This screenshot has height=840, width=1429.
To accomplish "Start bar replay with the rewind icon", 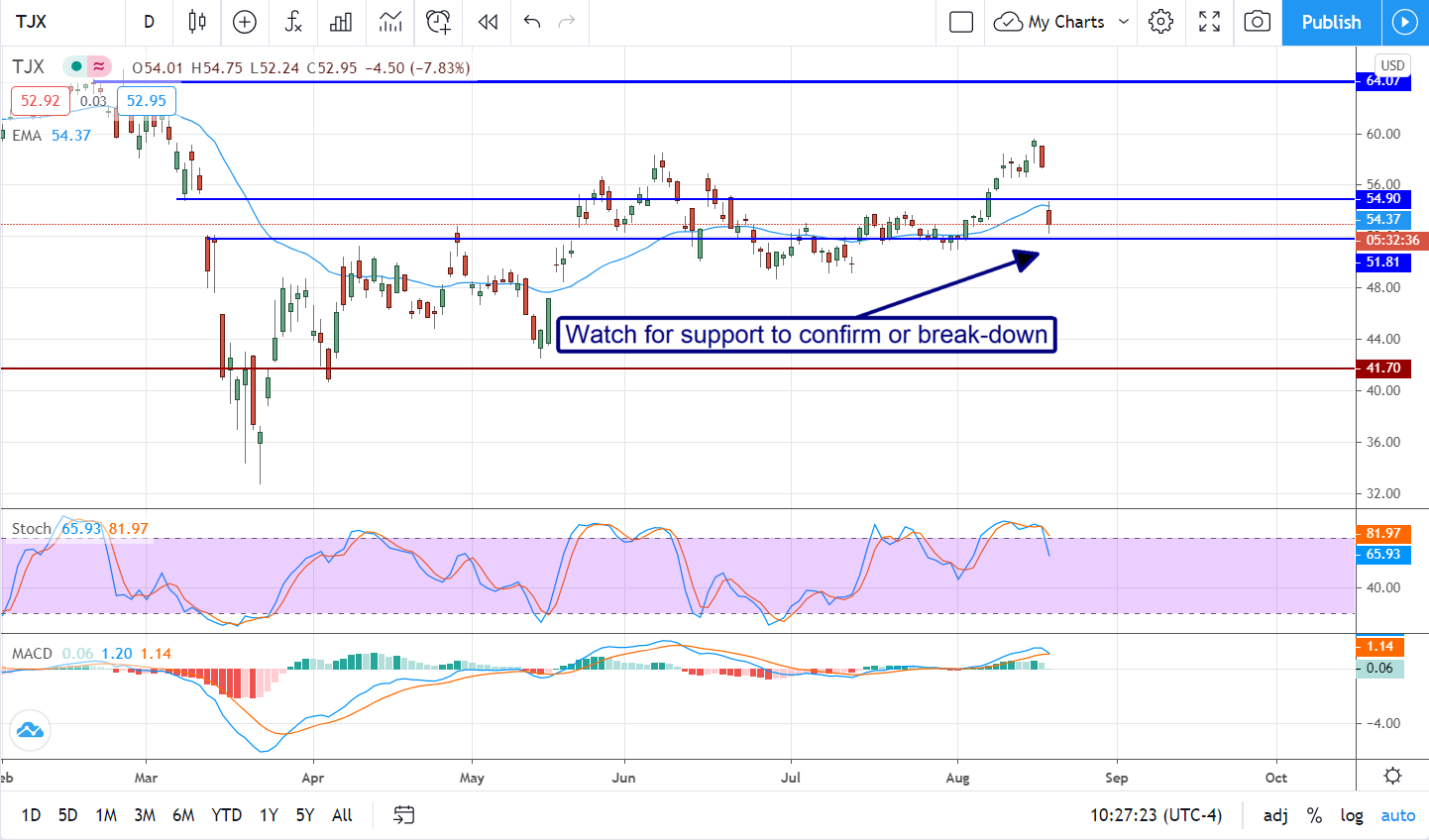I will (x=488, y=22).
